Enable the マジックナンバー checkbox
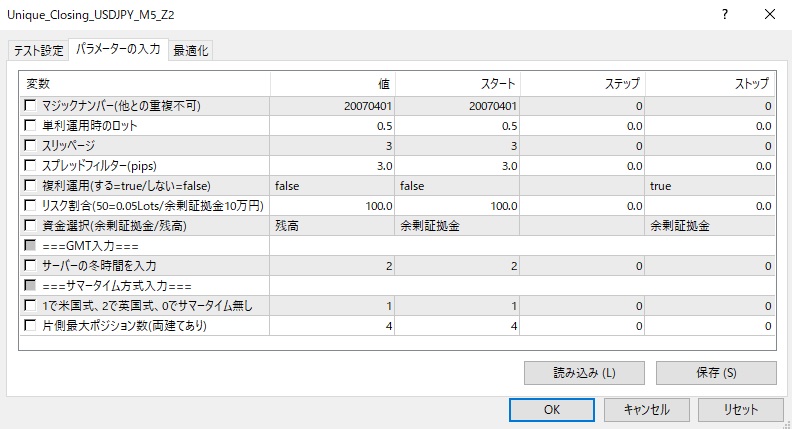This screenshot has height=429, width=792. click(x=30, y=106)
